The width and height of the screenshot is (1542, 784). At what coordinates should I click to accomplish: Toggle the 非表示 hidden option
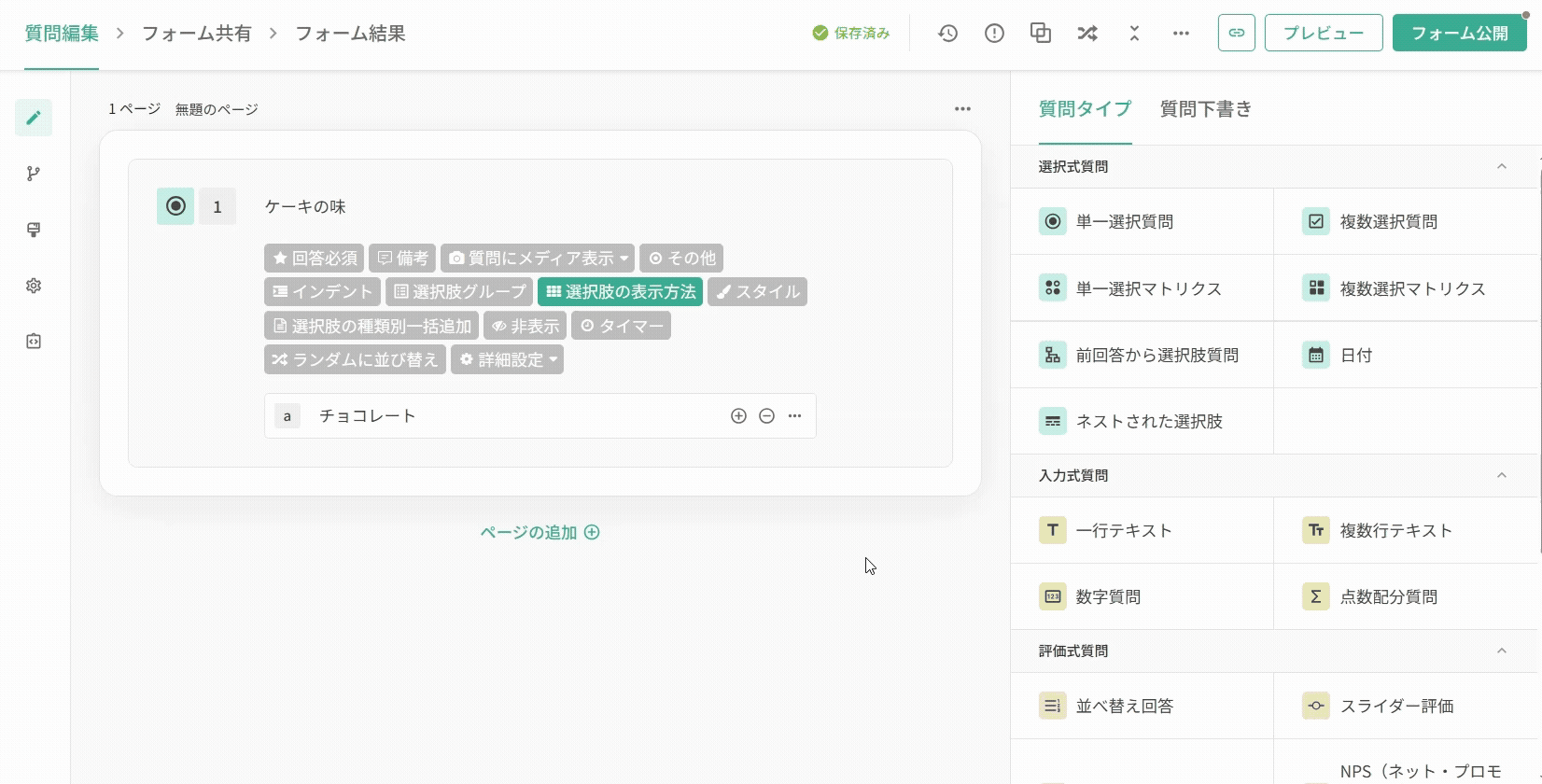click(x=525, y=326)
